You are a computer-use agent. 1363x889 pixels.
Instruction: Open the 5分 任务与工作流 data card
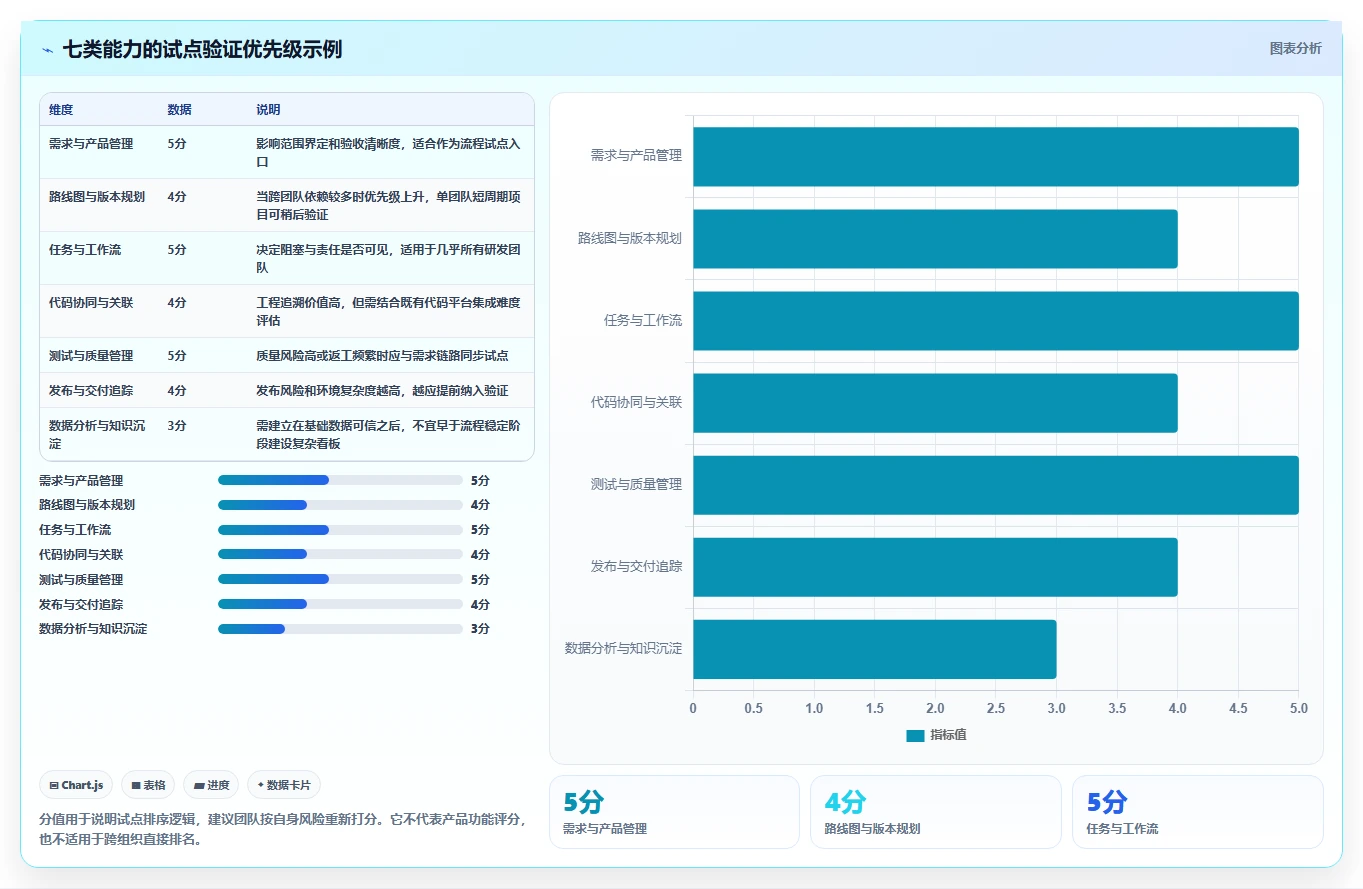[1198, 812]
